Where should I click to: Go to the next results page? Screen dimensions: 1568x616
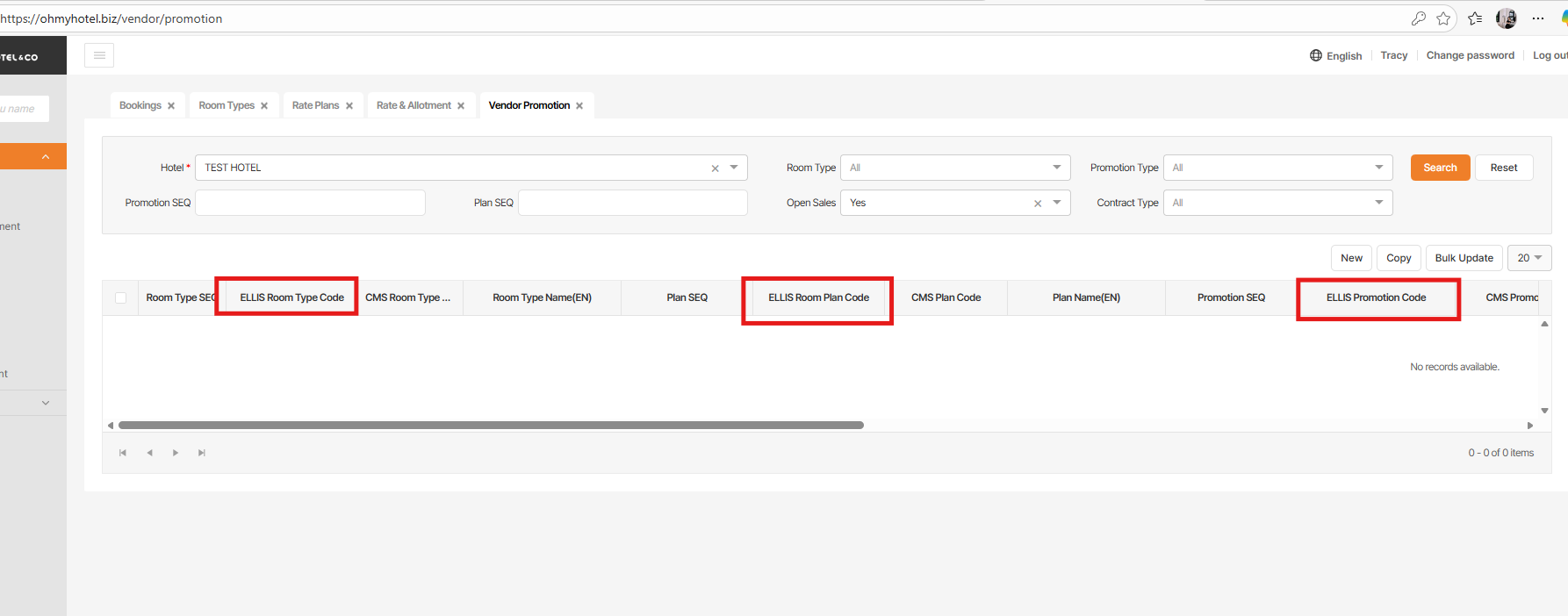click(176, 453)
